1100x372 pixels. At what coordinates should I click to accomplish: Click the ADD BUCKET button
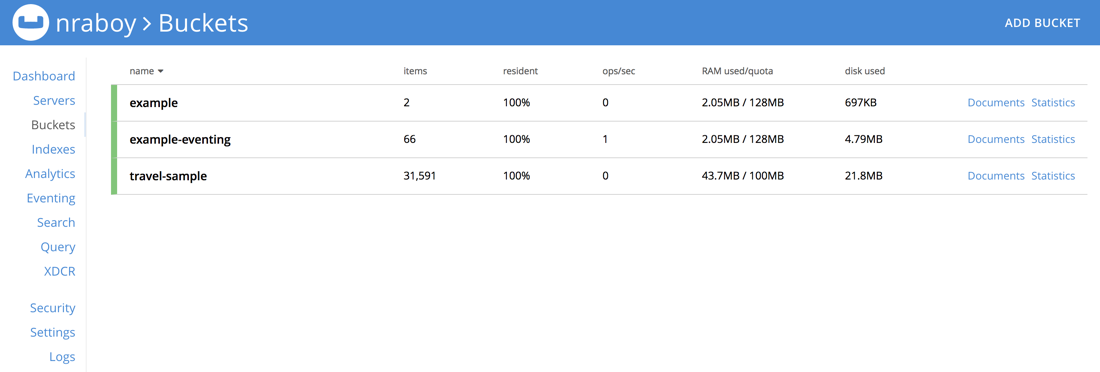[1042, 23]
